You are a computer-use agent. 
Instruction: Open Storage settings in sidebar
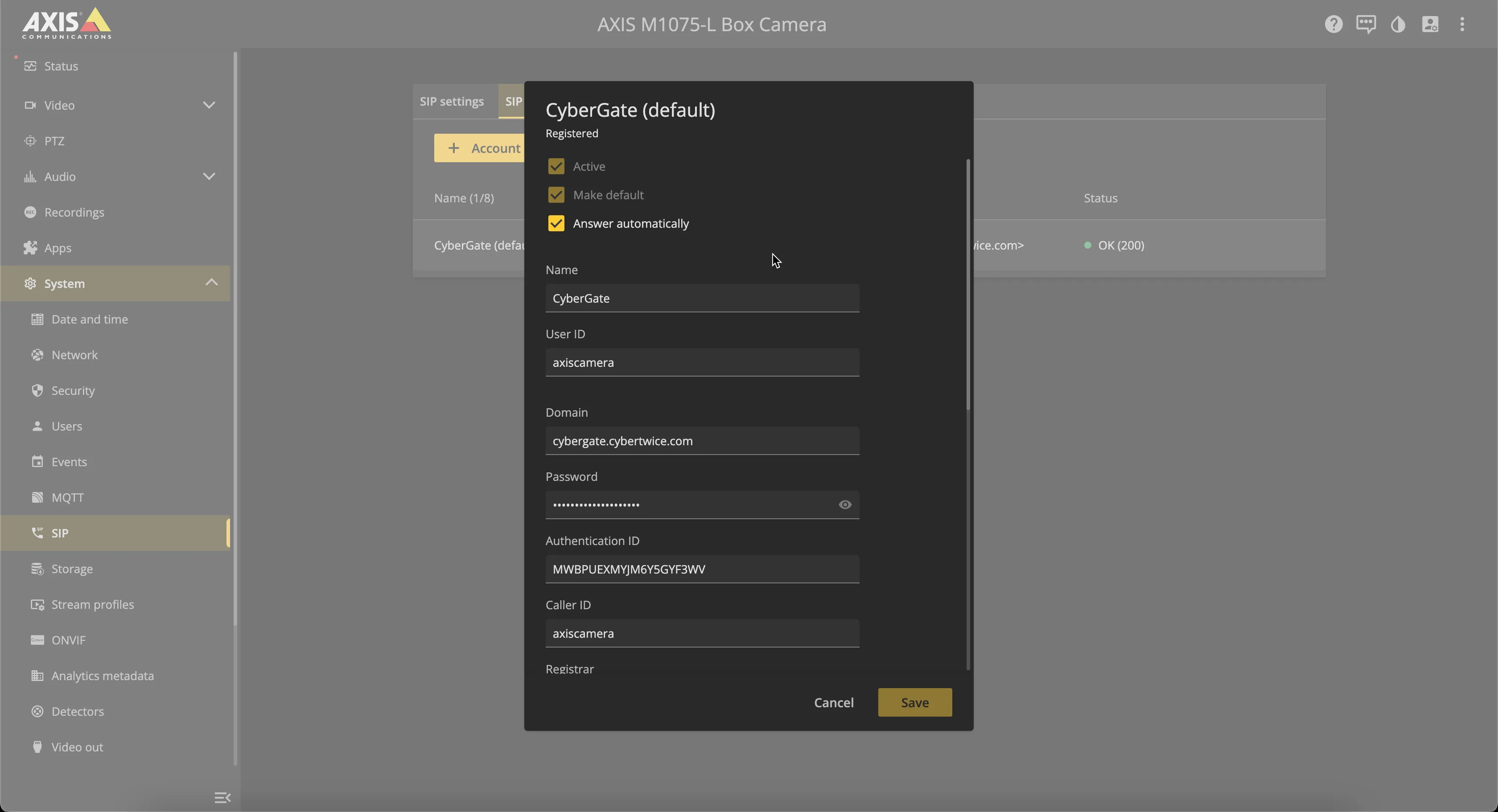click(115, 569)
